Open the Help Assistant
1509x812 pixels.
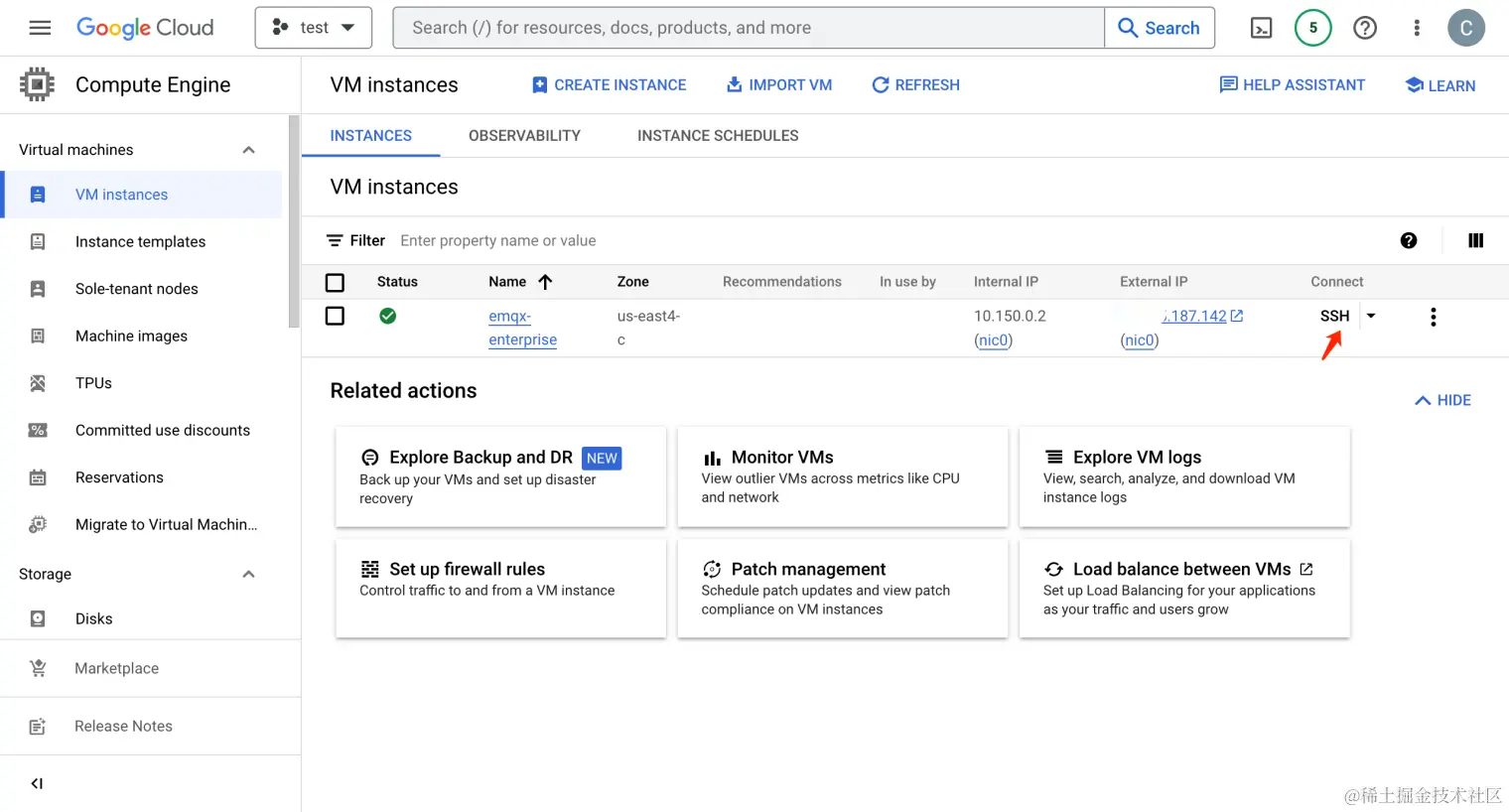[1293, 85]
